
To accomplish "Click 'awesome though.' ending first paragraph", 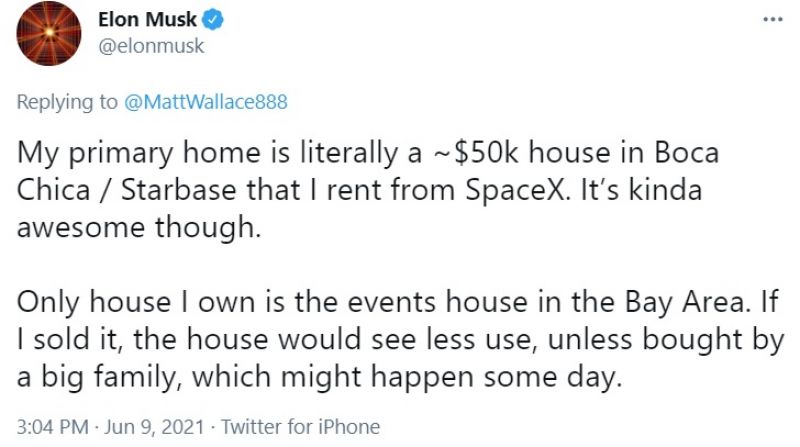I will point(139,227).
